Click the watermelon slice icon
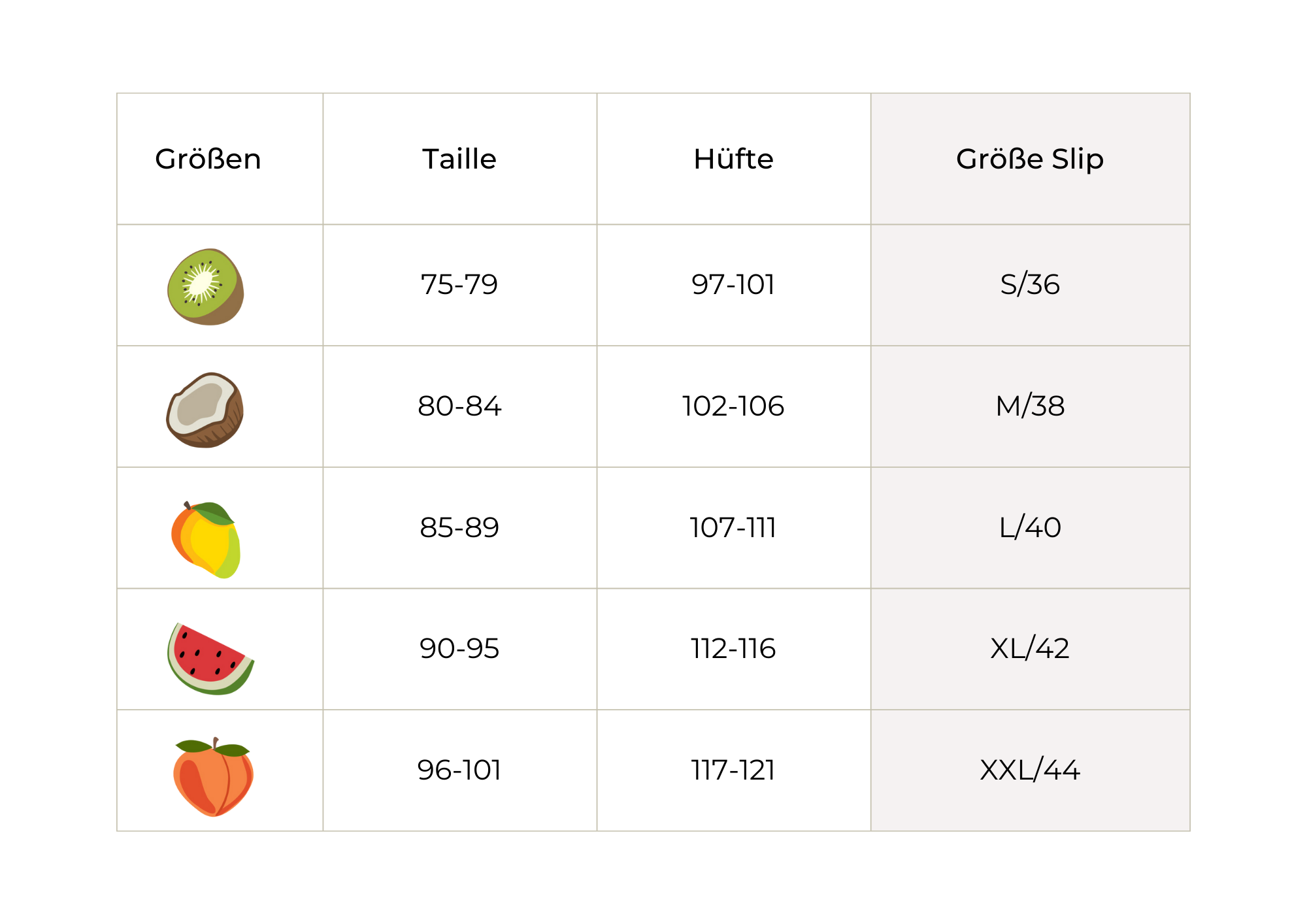 tap(209, 659)
